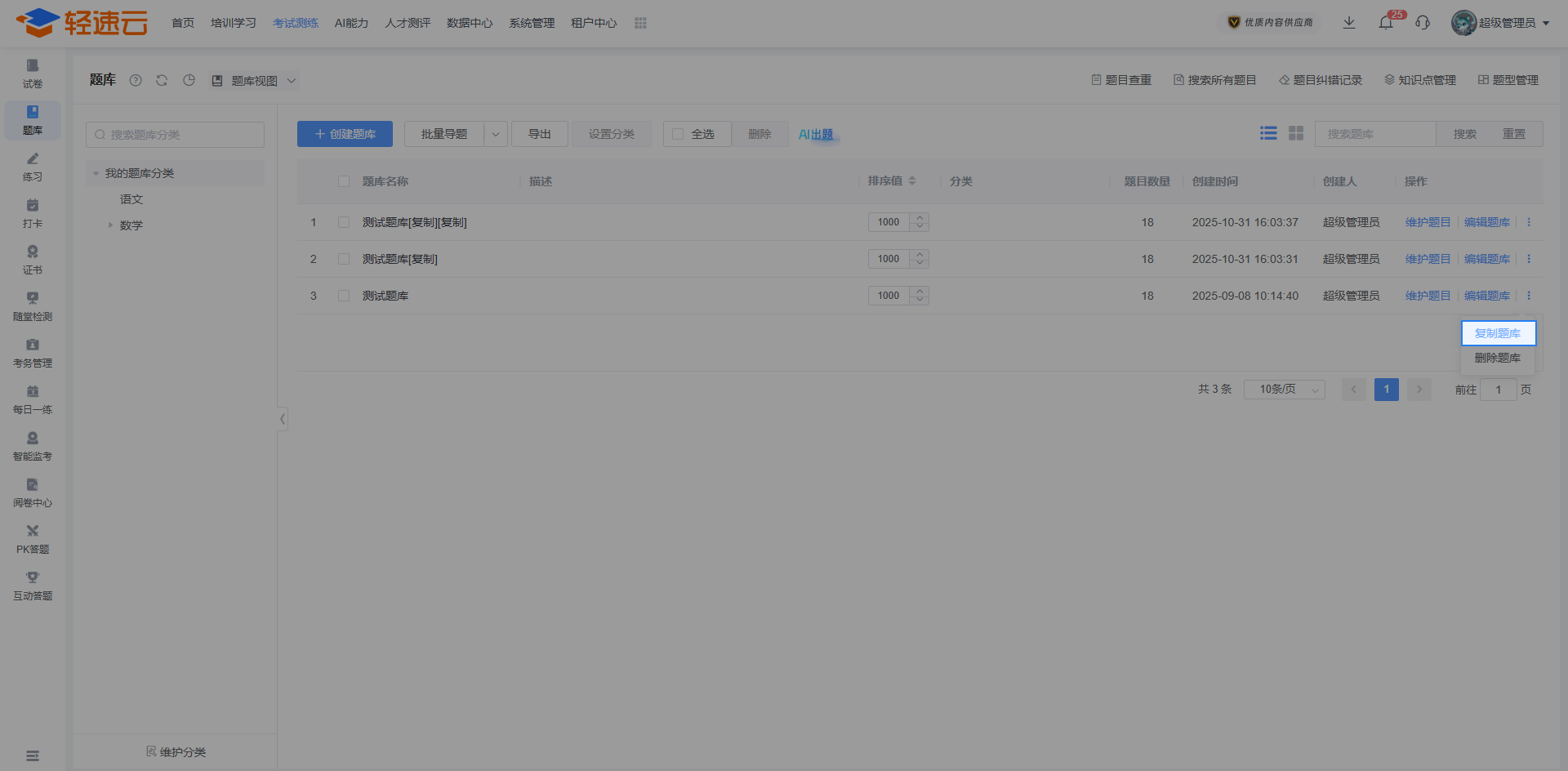Check the 全选 checkbox
The image size is (1568, 771).
(x=678, y=134)
